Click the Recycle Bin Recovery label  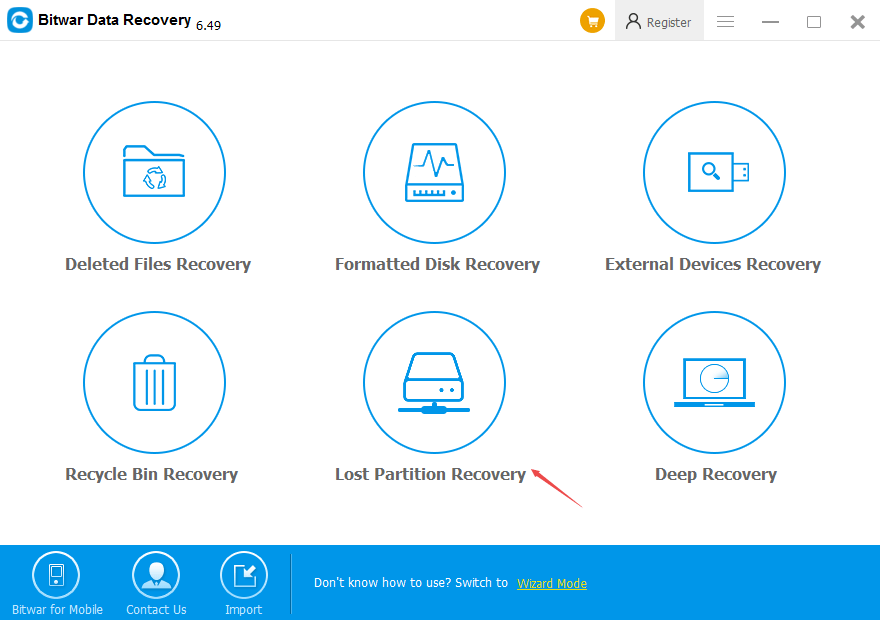click(152, 475)
